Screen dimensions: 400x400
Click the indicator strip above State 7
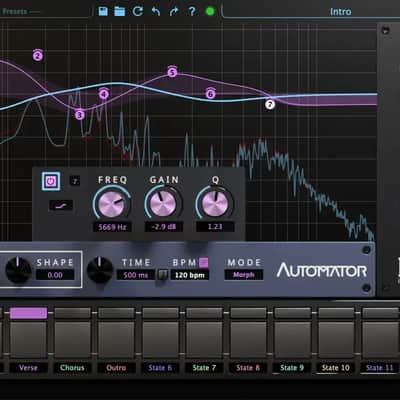(204, 313)
